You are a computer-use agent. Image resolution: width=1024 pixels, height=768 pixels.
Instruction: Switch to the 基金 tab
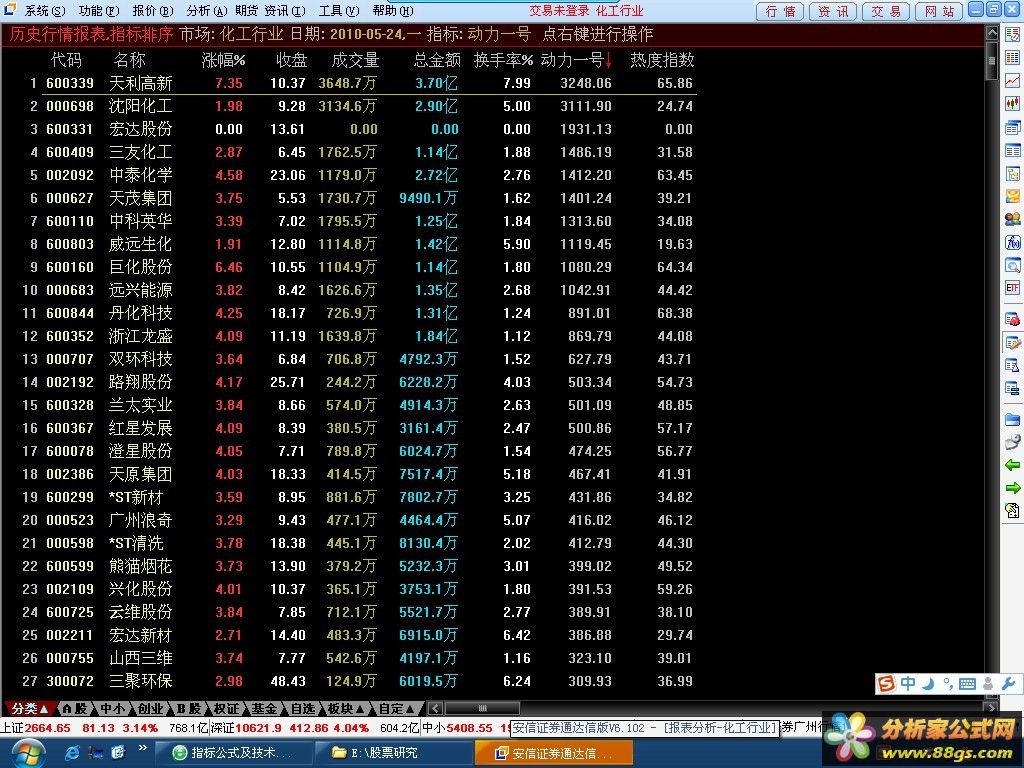pos(264,709)
